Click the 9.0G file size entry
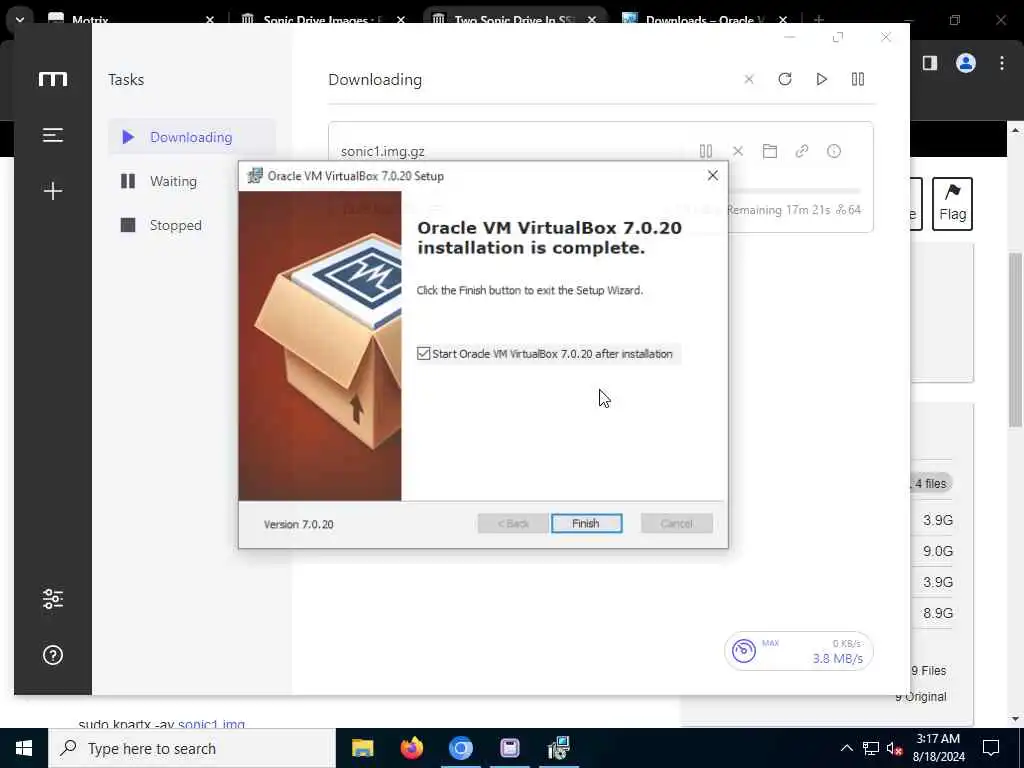This screenshot has width=1024, height=768. pos(937,551)
